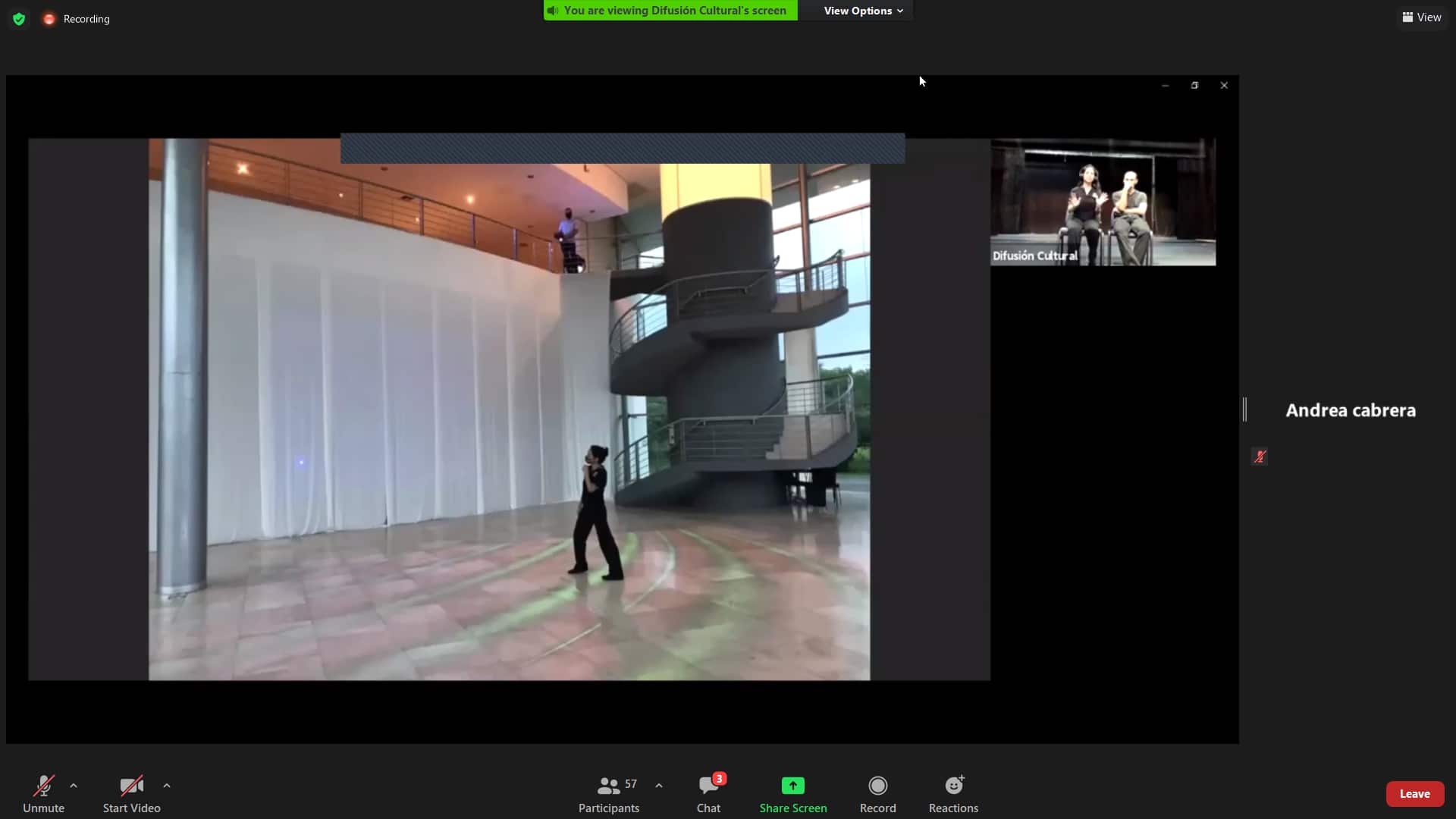Click the 'You are viewing Difusión Cultural's screen' banner
1456x819 pixels.
[670, 11]
